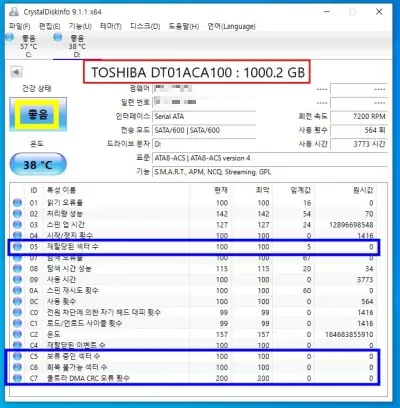This screenshot has width=400, height=408.
Task: Select the 스핀 재시도 횟수 attribute name
Action: (x=73, y=290)
